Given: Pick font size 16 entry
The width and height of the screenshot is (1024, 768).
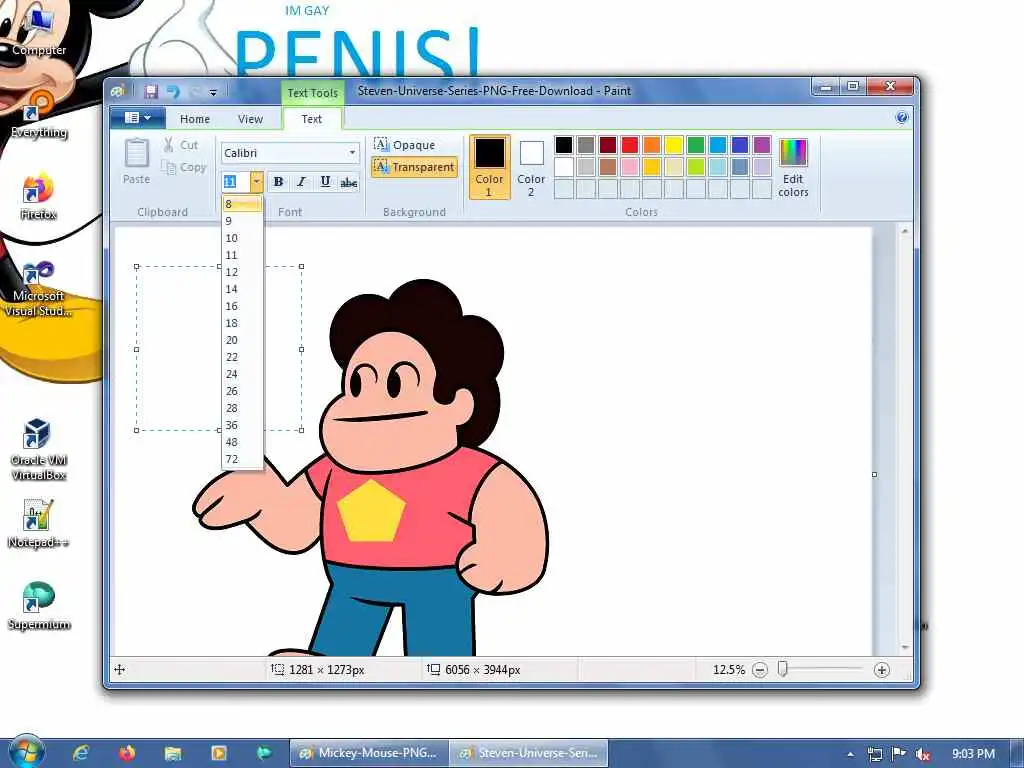Looking at the screenshot, I should [242, 306].
